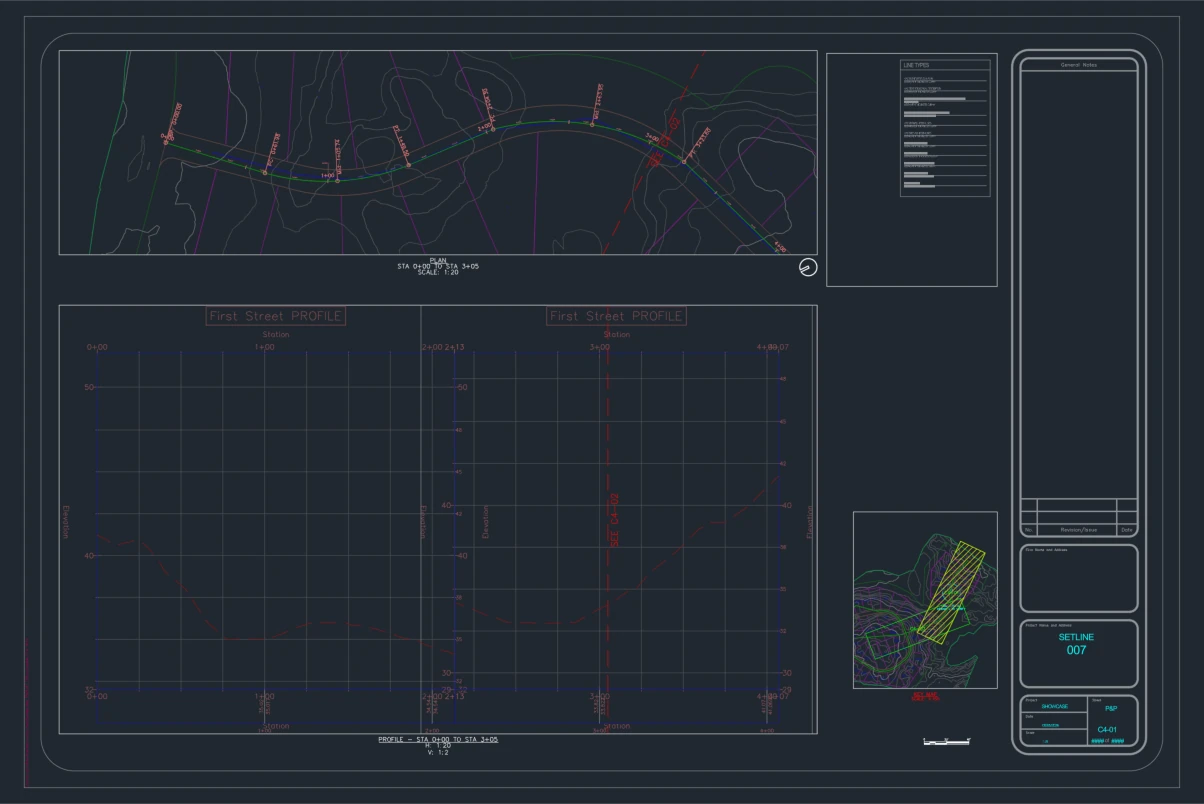The width and height of the screenshot is (1204, 804).
Task: Click the left First Street PROFILE title box
Action: [x=276, y=316]
